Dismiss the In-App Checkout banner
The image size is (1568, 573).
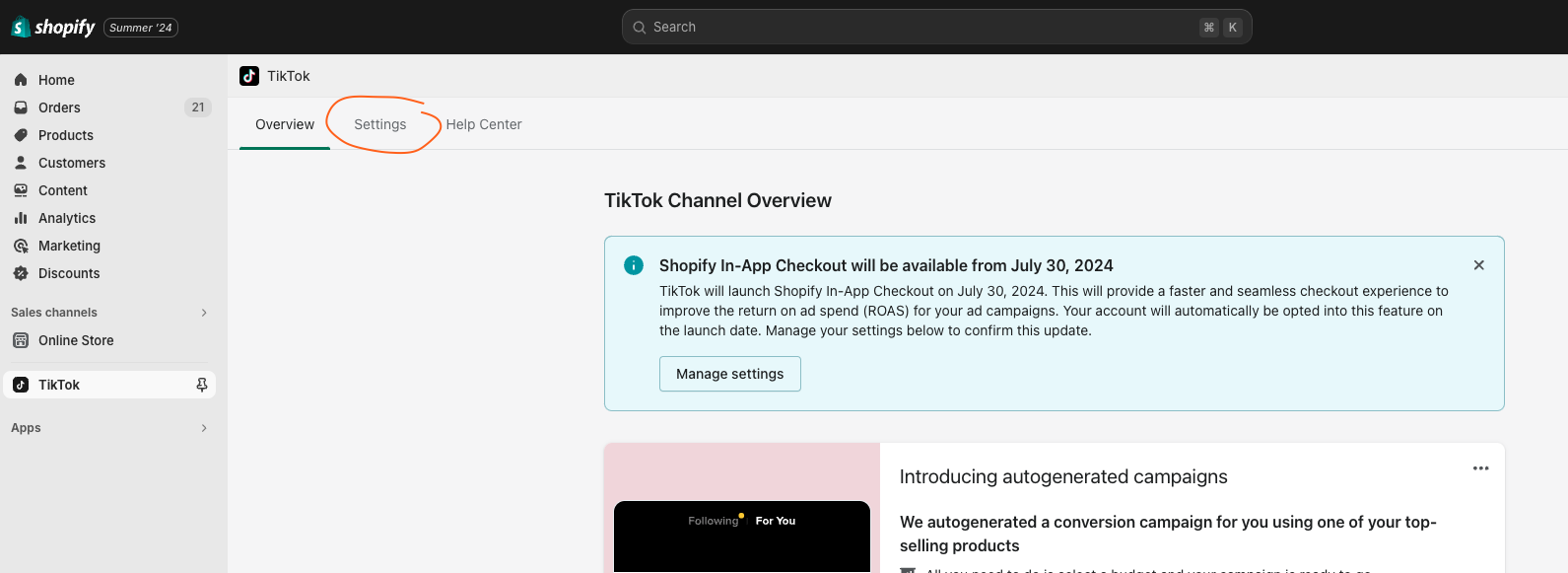coord(1478,265)
